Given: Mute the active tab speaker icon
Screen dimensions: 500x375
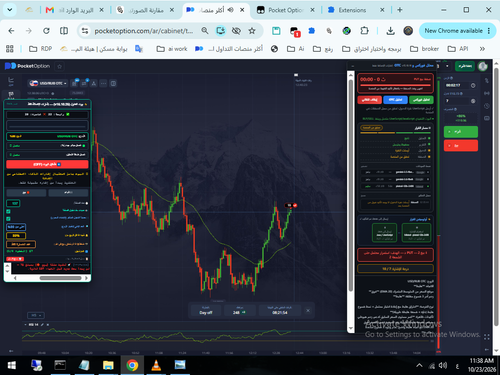Looking at the screenshot, I should [230, 10].
